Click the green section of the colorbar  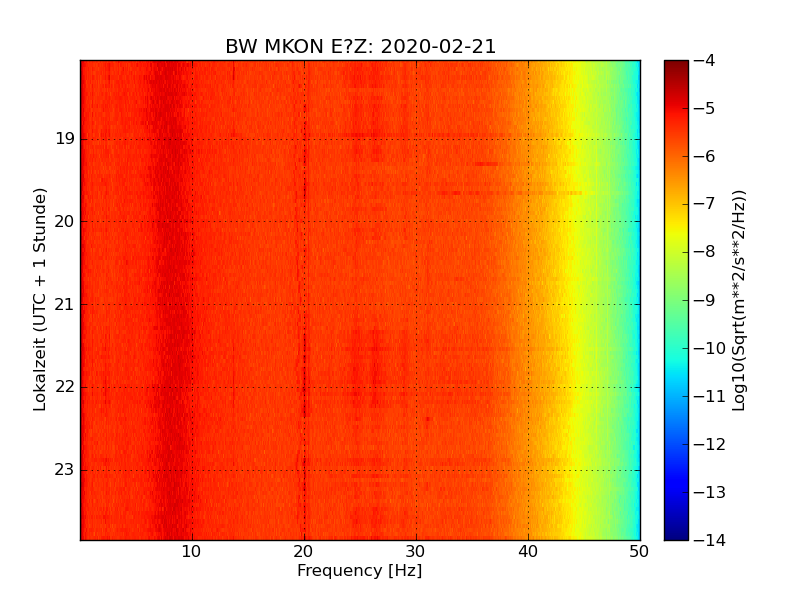(676, 300)
